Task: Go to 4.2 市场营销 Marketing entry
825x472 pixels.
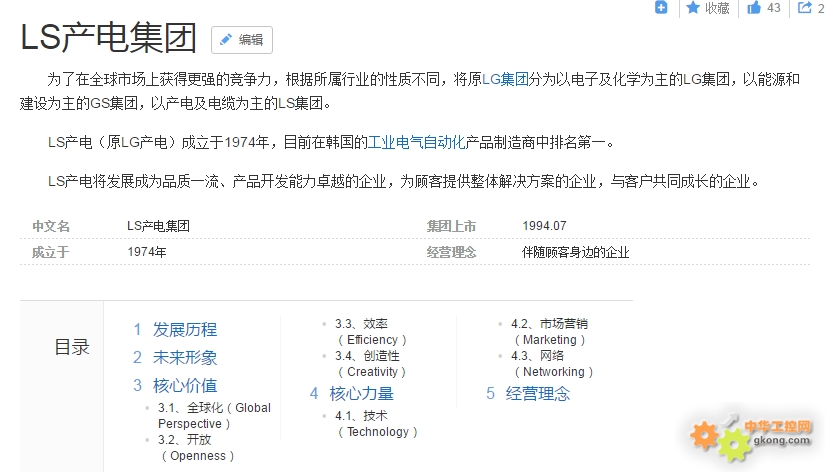Action: pyautogui.click(x=549, y=332)
